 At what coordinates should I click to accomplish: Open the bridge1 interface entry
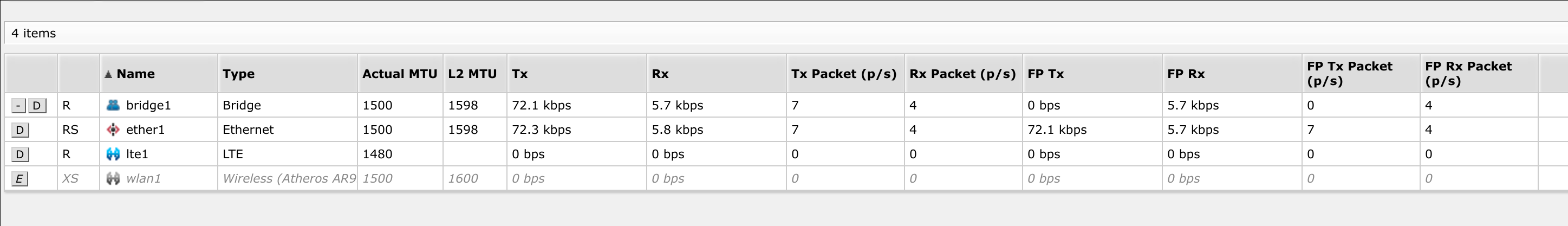click(x=148, y=105)
